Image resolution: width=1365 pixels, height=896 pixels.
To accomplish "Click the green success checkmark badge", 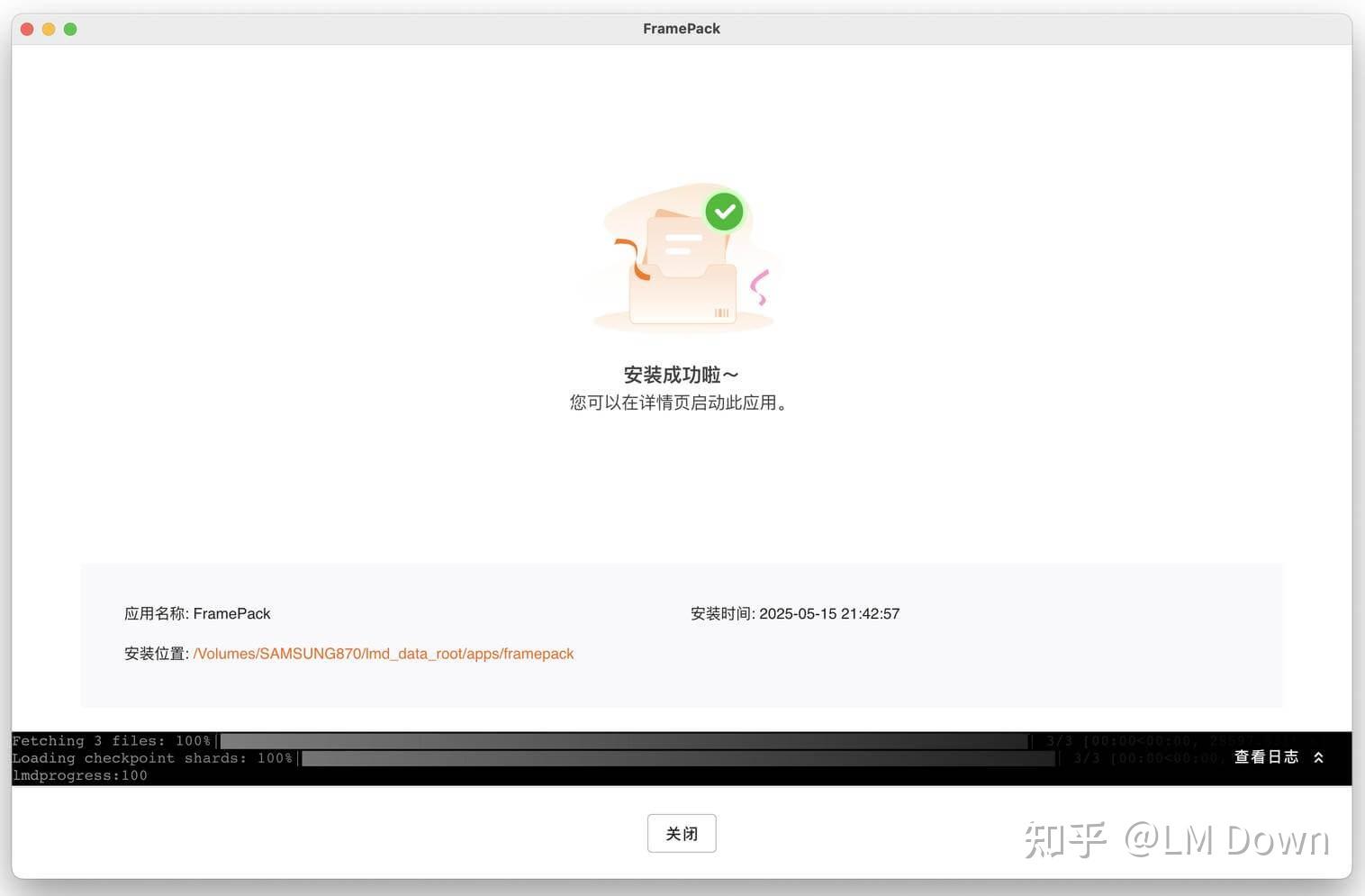I will click(x=724, y=211).
